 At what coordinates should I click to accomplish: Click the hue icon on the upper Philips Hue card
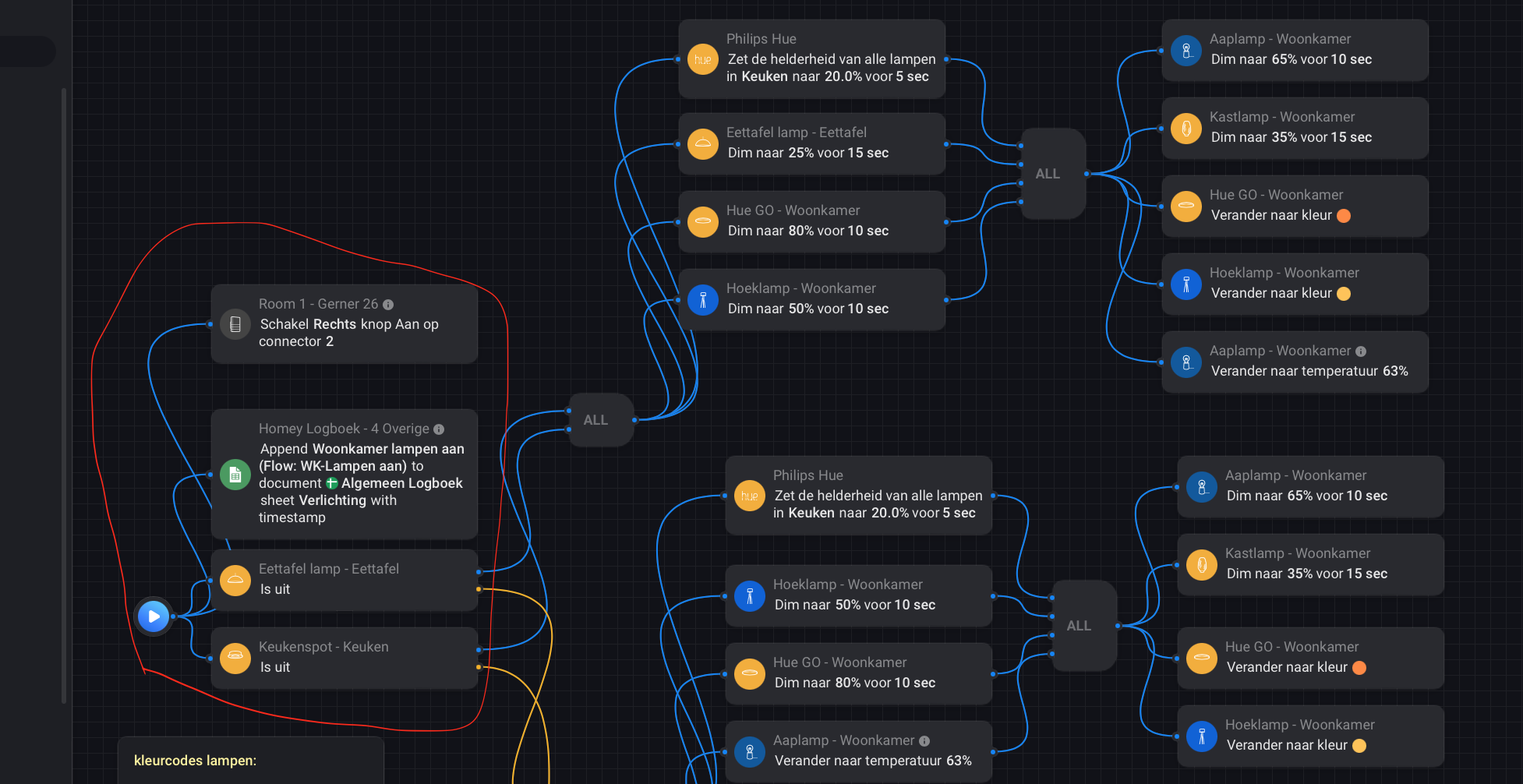coord(703,59)
